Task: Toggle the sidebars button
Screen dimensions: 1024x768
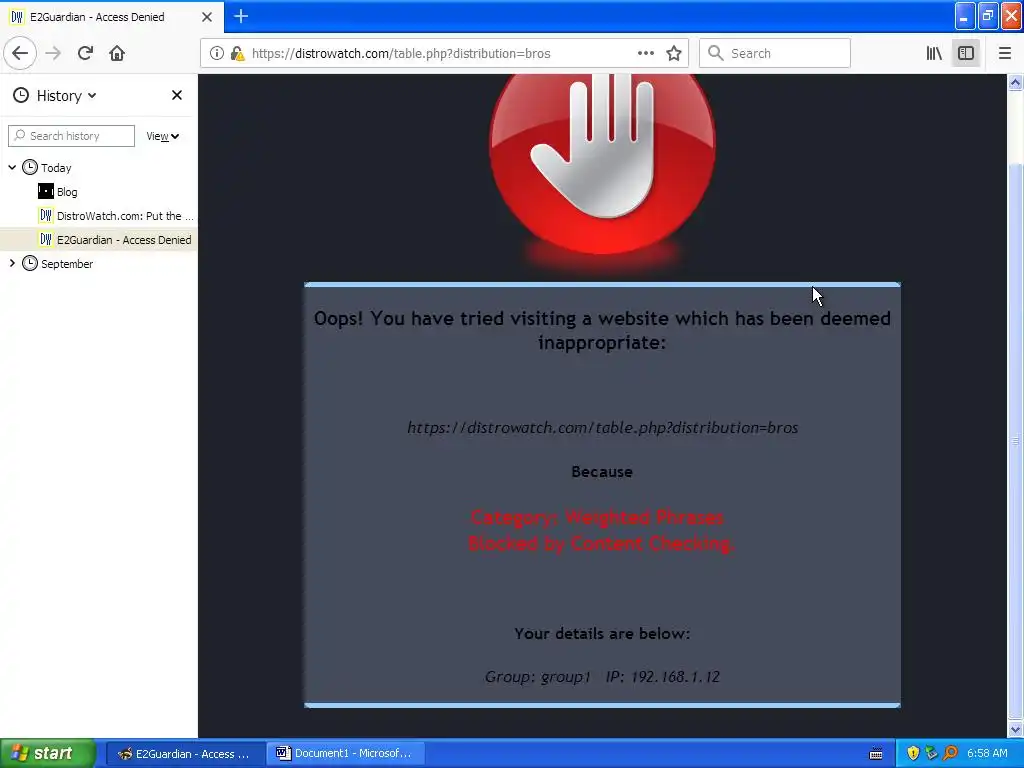Action: (966, 53)
